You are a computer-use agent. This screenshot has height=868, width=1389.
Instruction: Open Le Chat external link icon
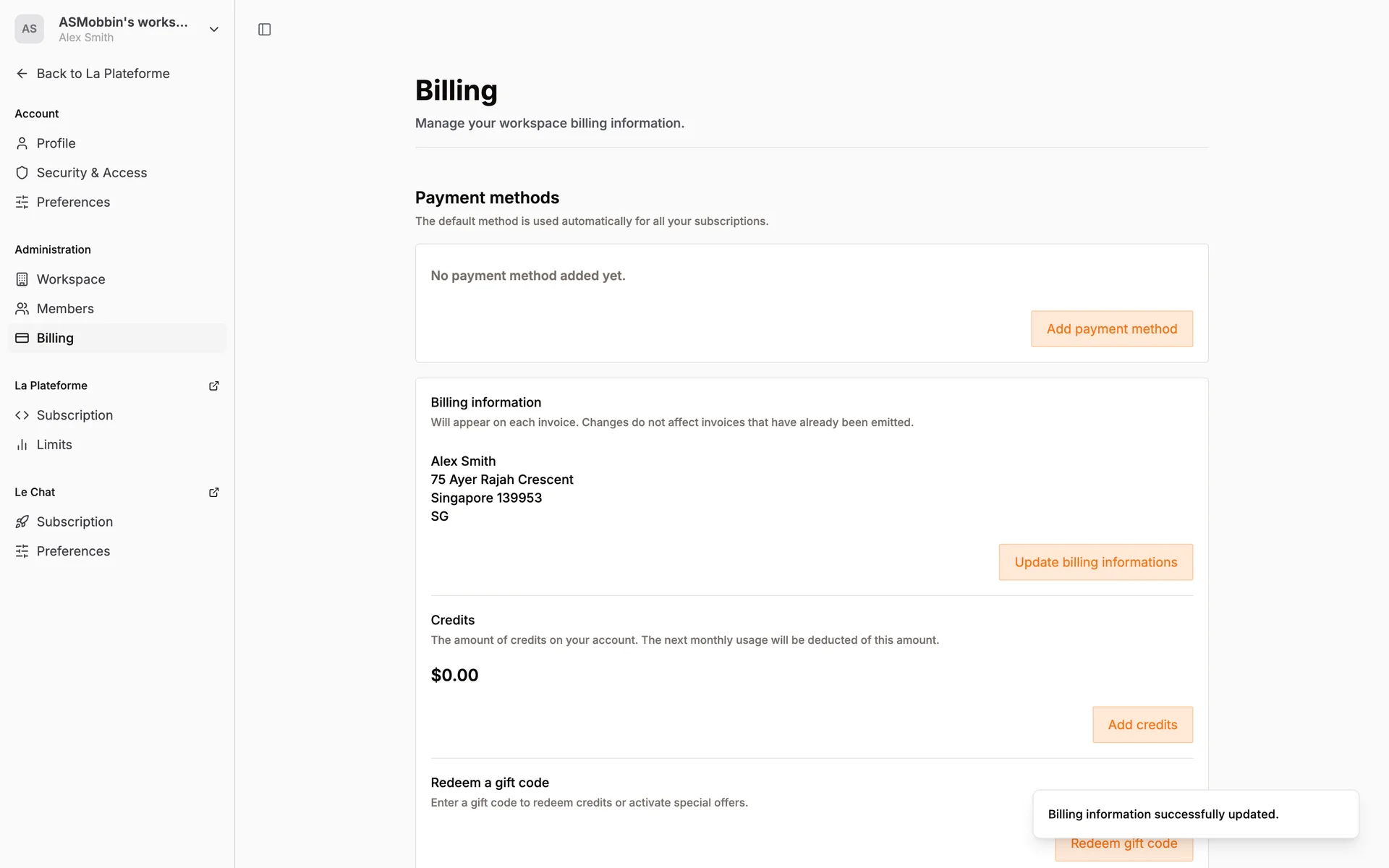[x=213, y=492]
